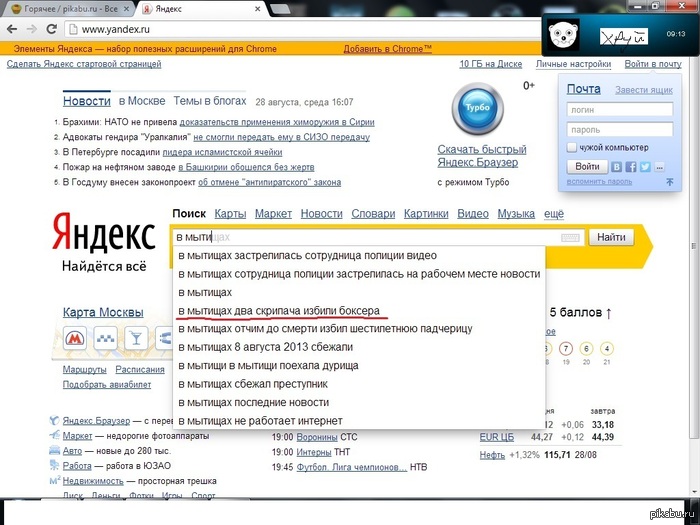Reload the page with refresh icon

(x=52, y=29)
